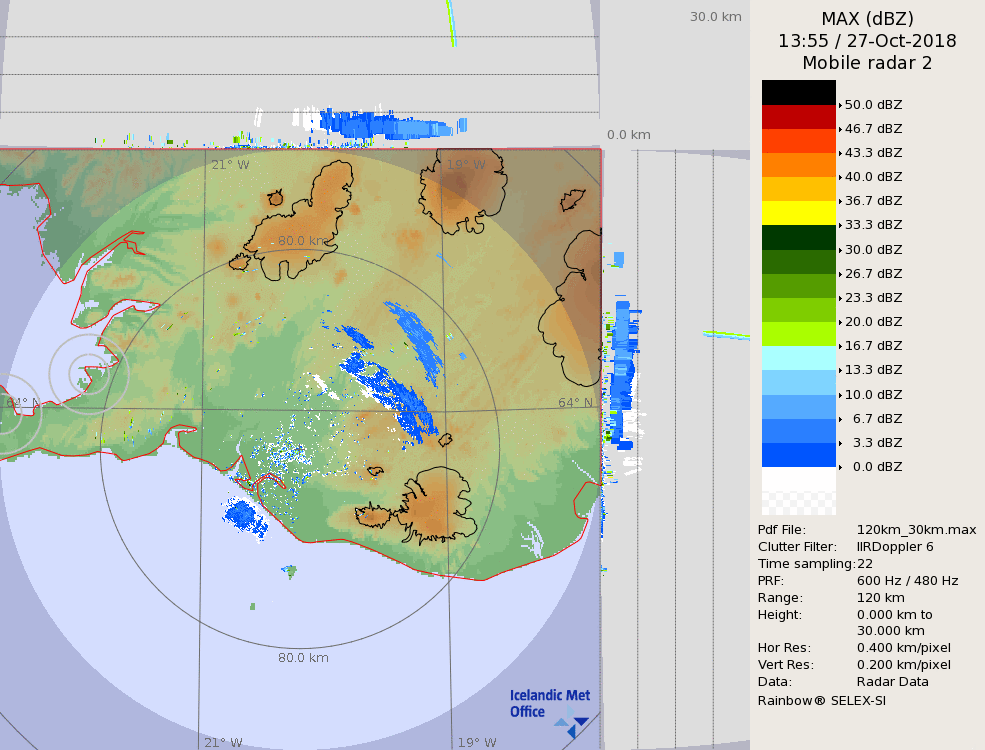
Task: Pick the bright yellow legend swatch
Action: point(798,213)
